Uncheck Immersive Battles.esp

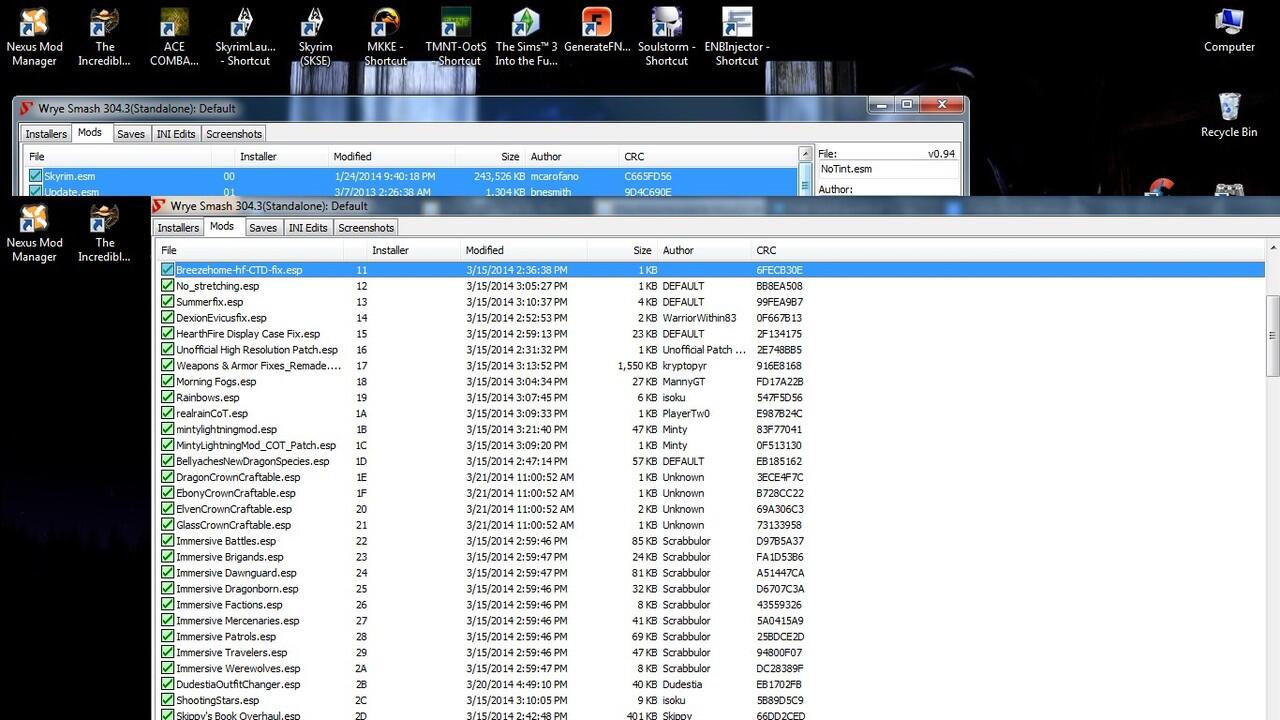tap(168, 541)
